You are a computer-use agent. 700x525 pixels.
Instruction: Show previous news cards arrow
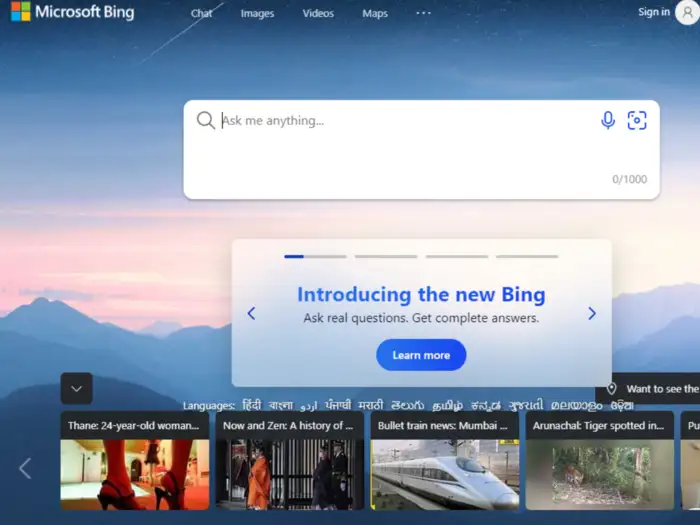tap(25, 468)
